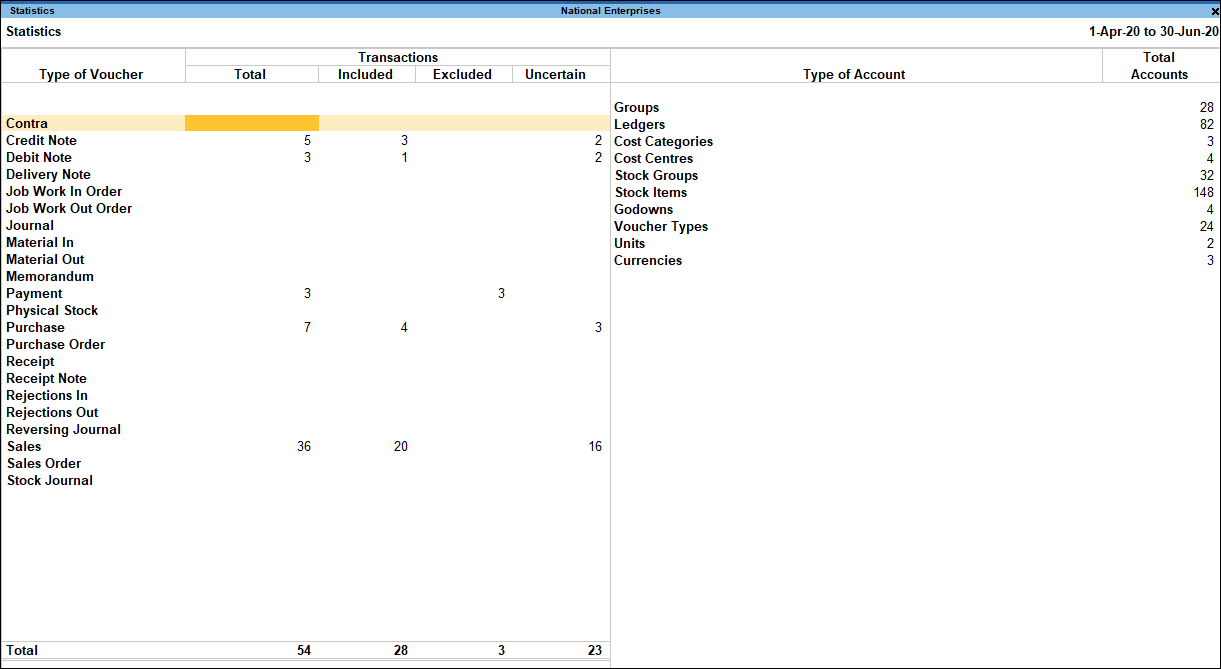The image size is (1221, 669).
Task: Select the Rejections In voucher row
Action: coord(305,396)
